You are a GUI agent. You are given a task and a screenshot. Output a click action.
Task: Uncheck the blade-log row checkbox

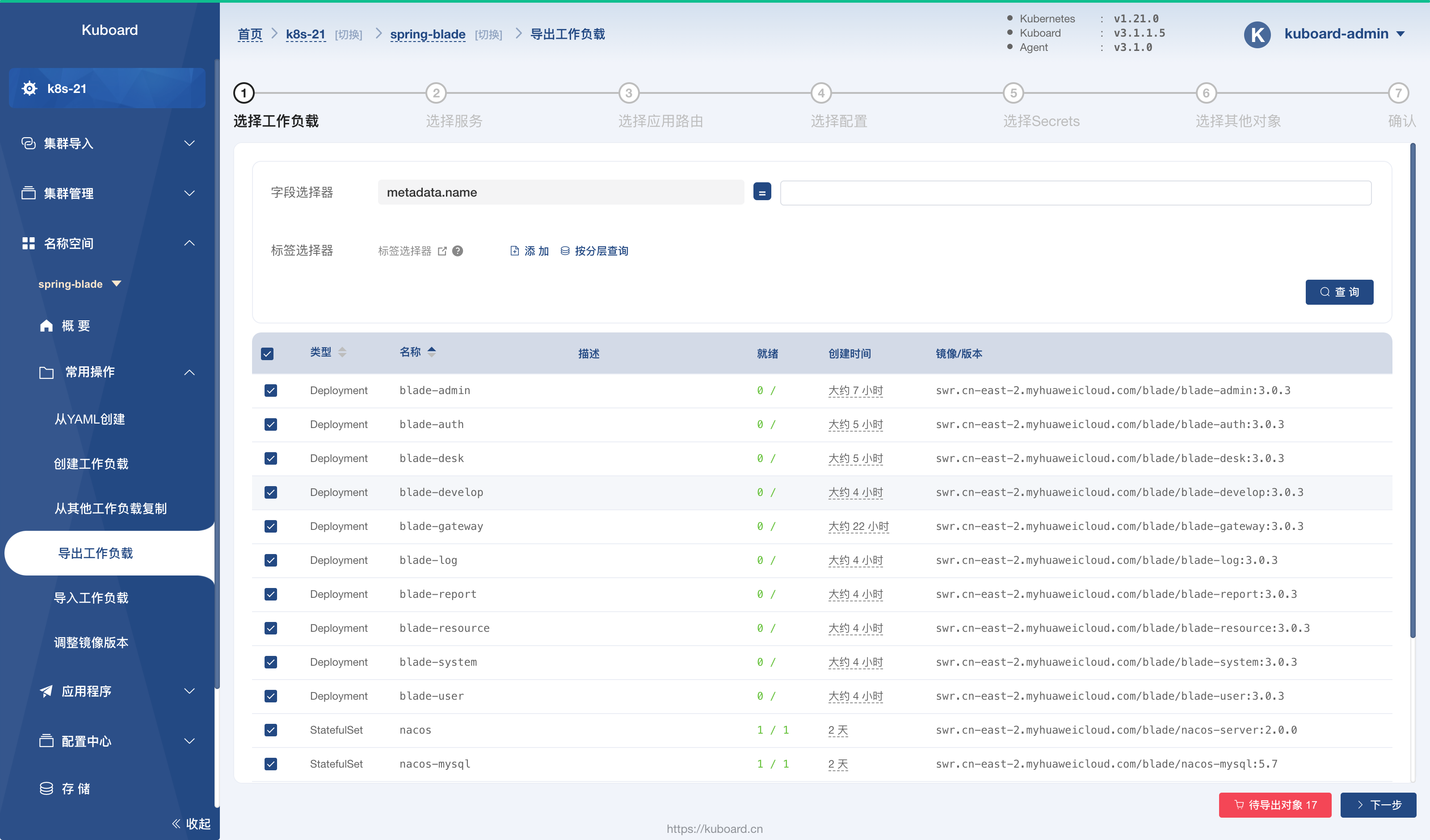271,561
